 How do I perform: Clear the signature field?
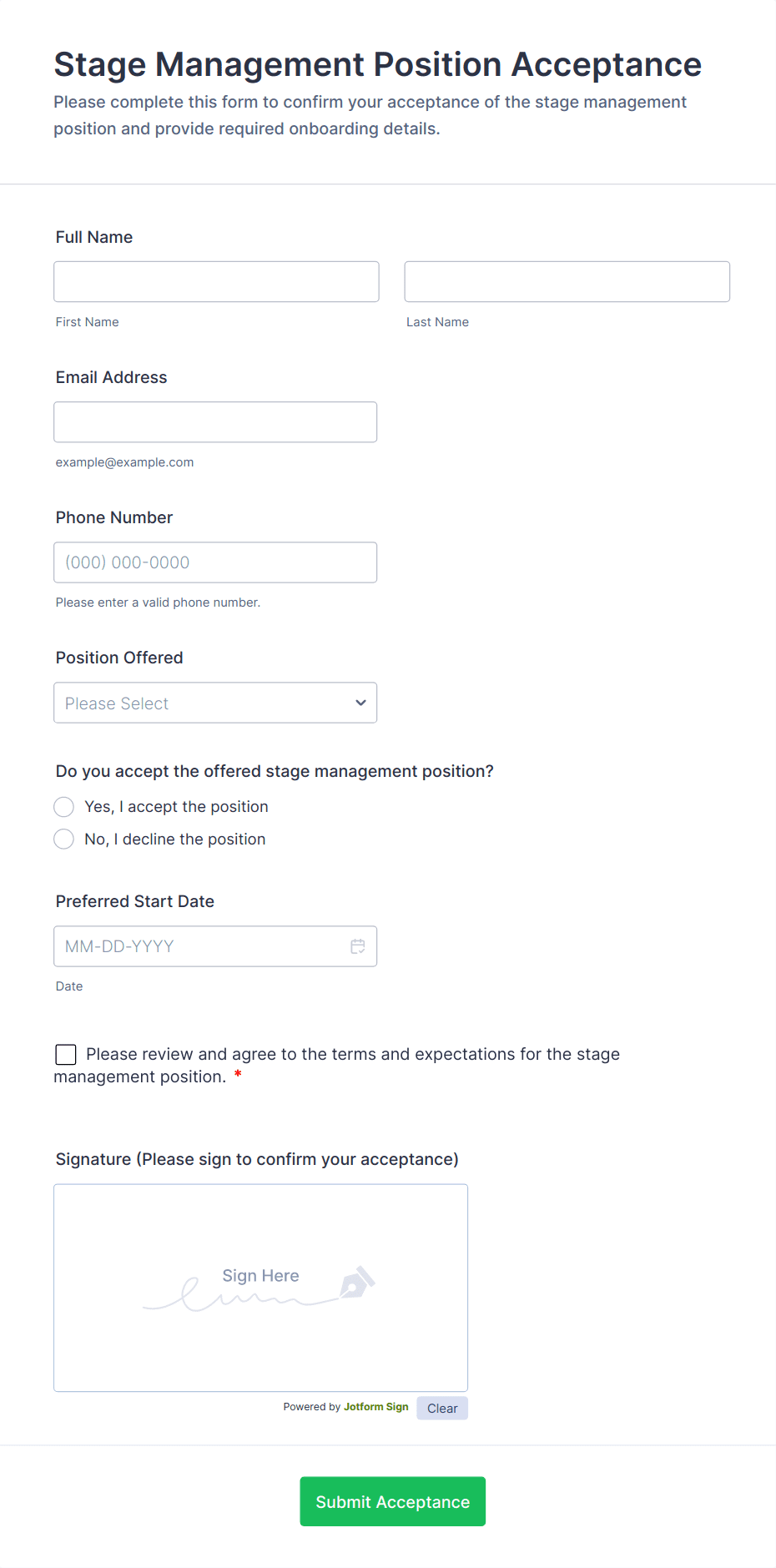[442, 1409]
